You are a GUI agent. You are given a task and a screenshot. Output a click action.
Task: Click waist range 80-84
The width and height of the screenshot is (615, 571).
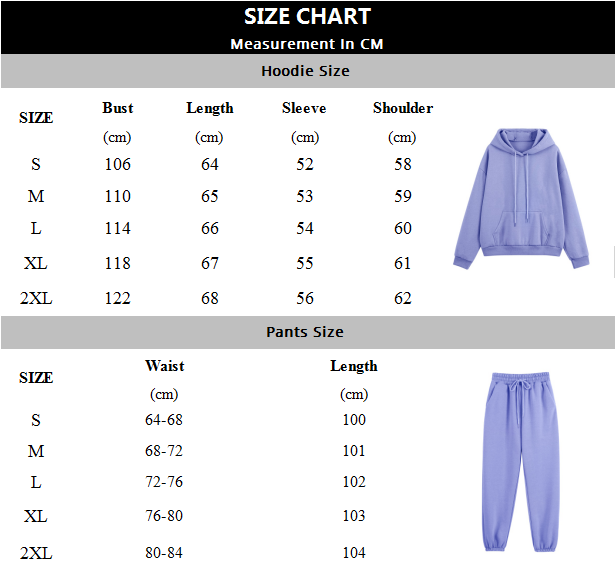tap(164, 553)
